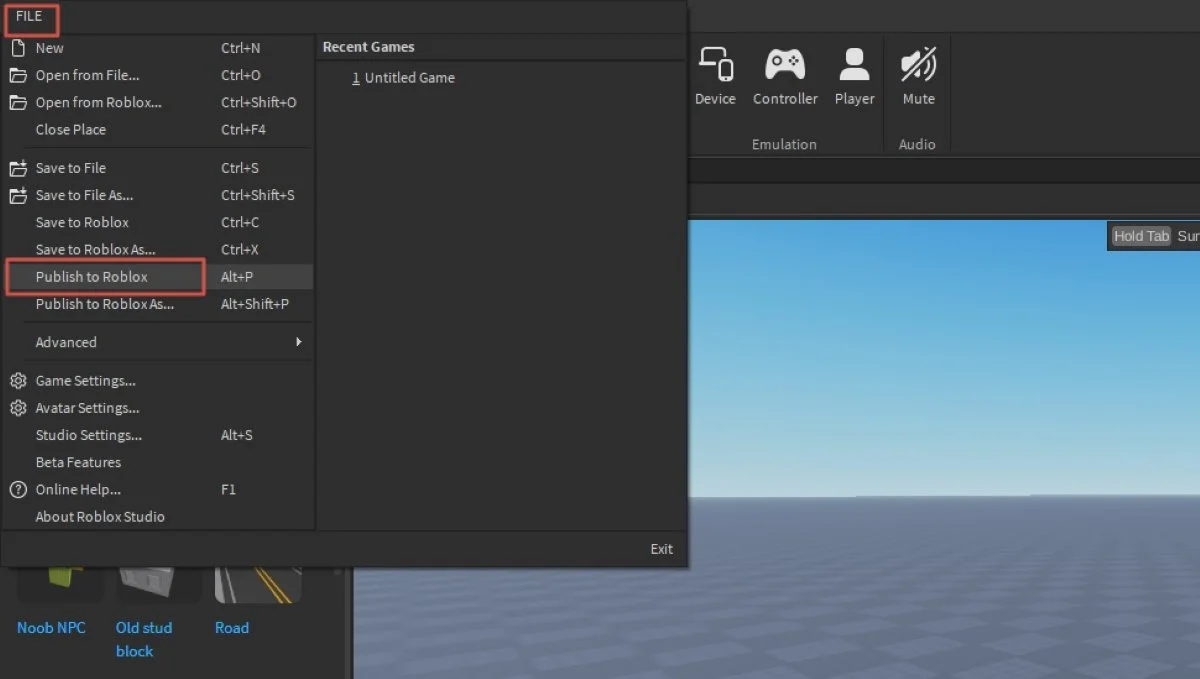The height and width of the screenshot is (679, 1200).
Task: Click the Emulation group label
Action: tap(784, 145)
